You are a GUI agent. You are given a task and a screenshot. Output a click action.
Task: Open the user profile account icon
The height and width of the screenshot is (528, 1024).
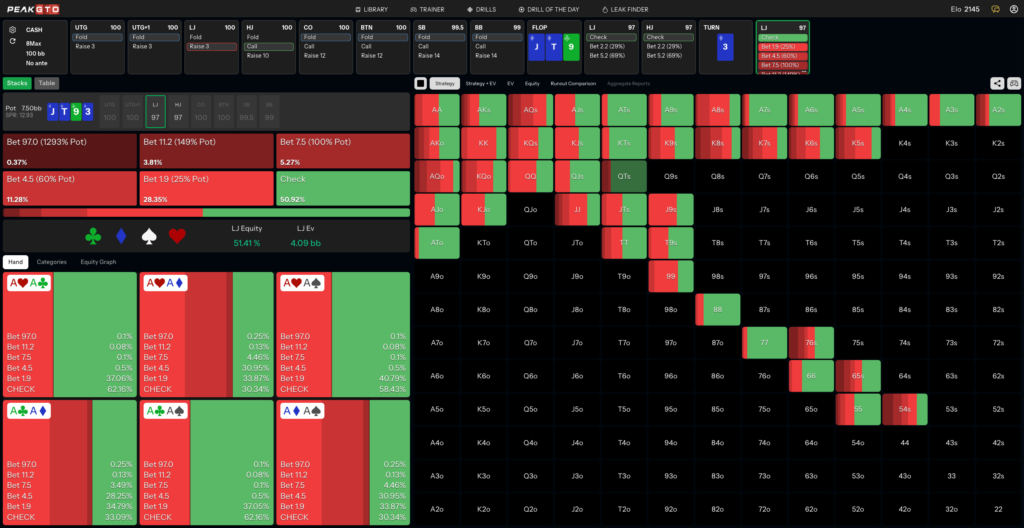click(x=1014, y=9)
